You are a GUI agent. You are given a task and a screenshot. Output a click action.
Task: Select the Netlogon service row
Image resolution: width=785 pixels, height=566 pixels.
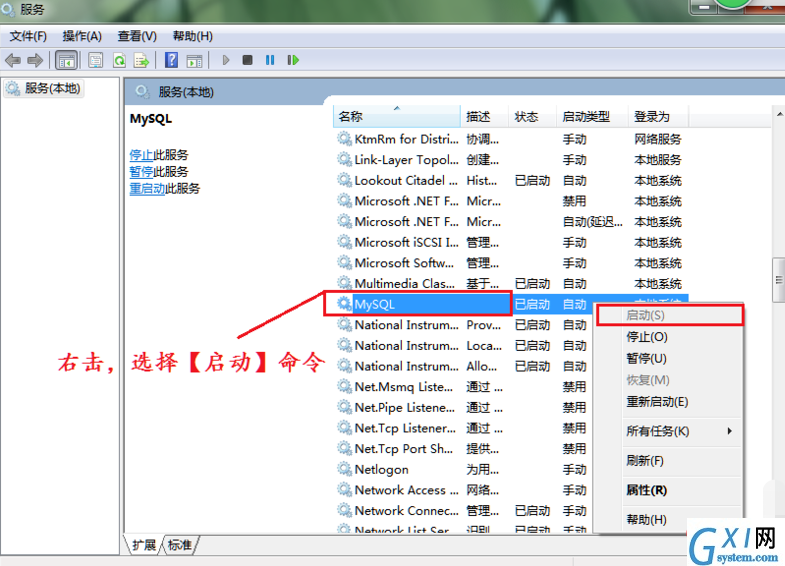(x=463, y=469)
